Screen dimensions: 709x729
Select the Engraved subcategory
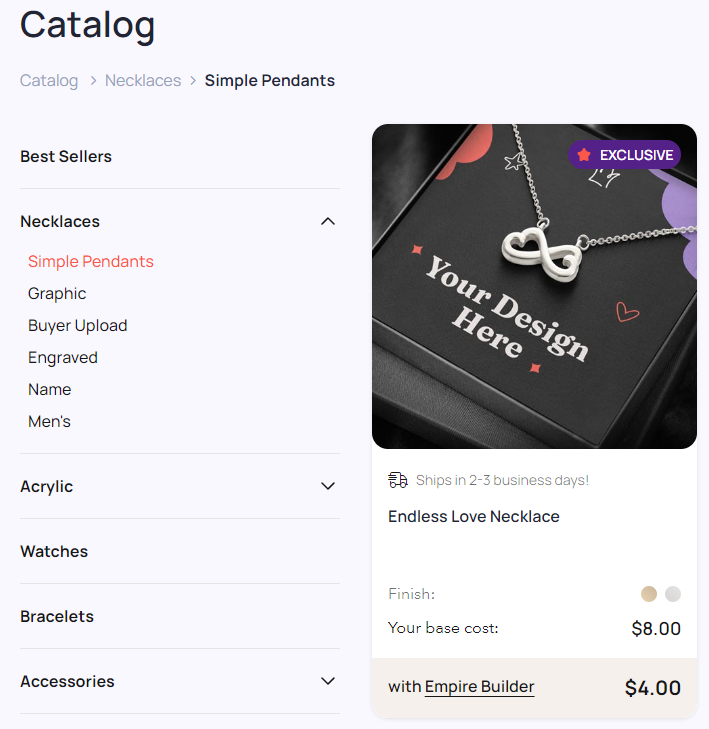click(x=63, y=357)
